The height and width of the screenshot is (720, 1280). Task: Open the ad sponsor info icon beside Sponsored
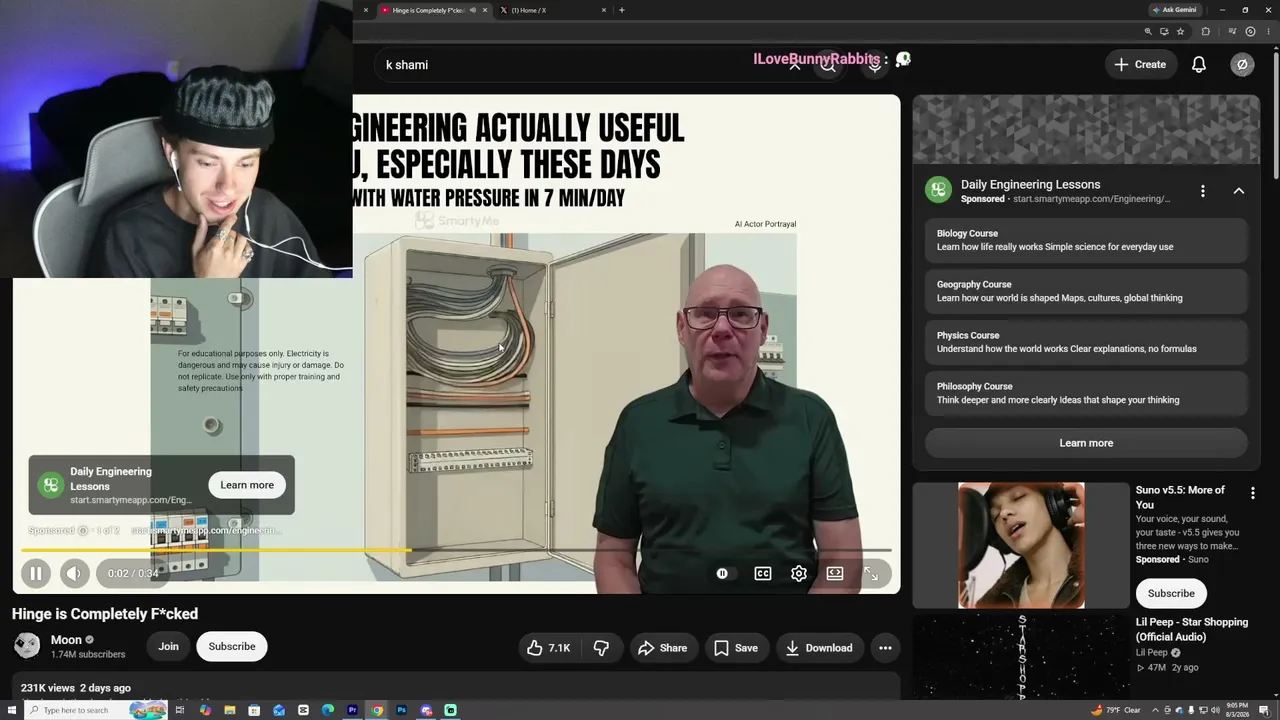click(x=83, y=531)
